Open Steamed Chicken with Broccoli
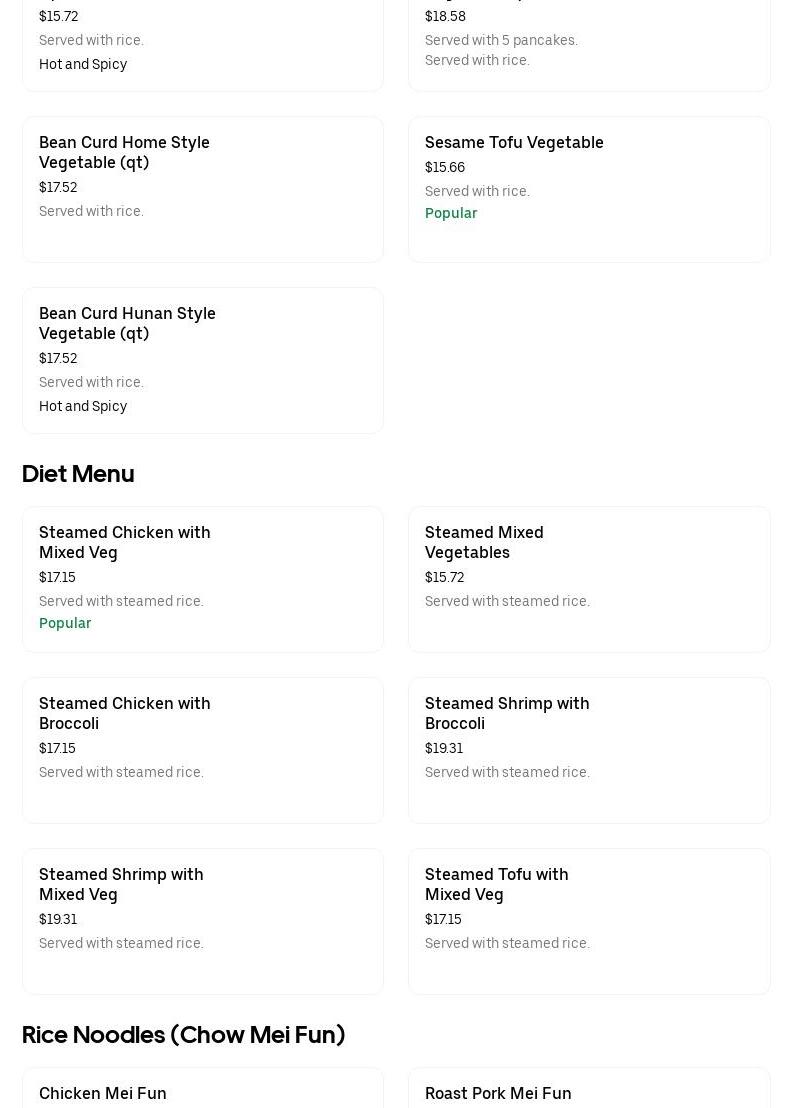The width and height of the screenshot is (804, 1108). tap(124, 713)
